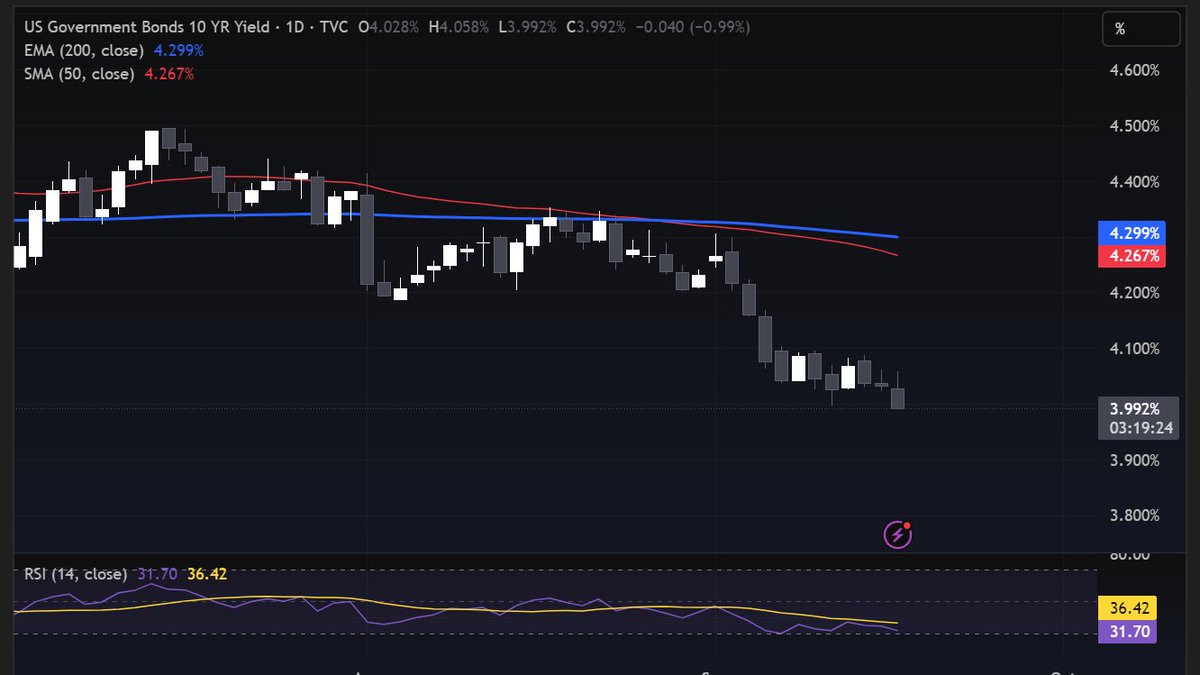The height and width of the screenshot is (675, 1200).
Task: Click the latest candle near 3.992%
Action: click(x=897, y=396)
